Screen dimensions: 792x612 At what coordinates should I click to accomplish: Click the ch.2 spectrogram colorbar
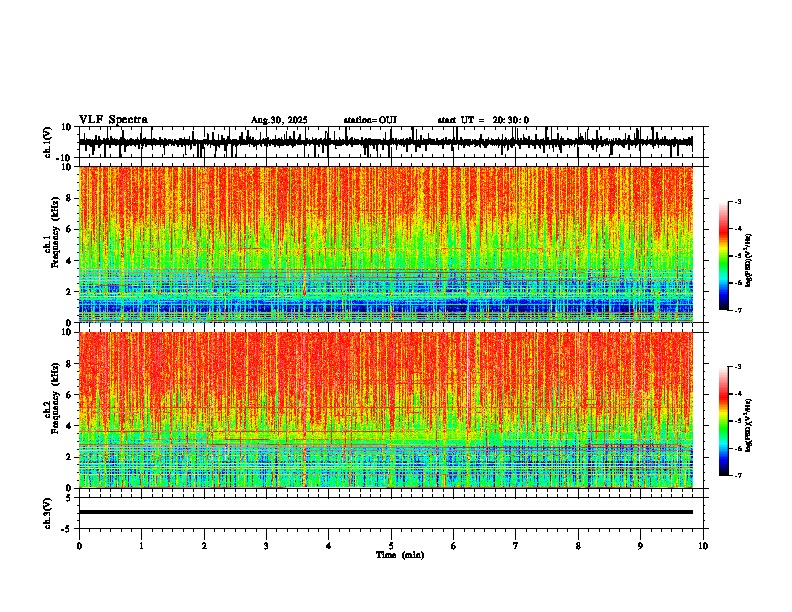(x=723, y=421)
